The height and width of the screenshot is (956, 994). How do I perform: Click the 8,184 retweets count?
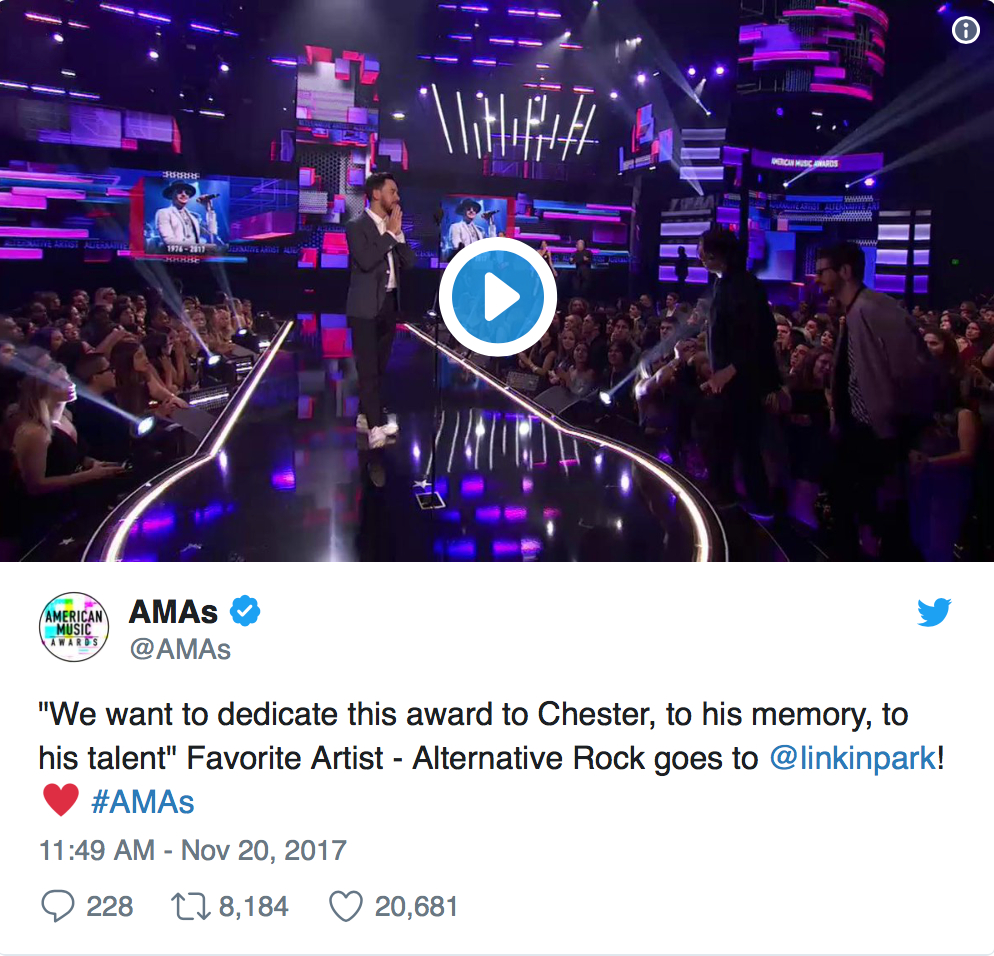click(253, 907)
